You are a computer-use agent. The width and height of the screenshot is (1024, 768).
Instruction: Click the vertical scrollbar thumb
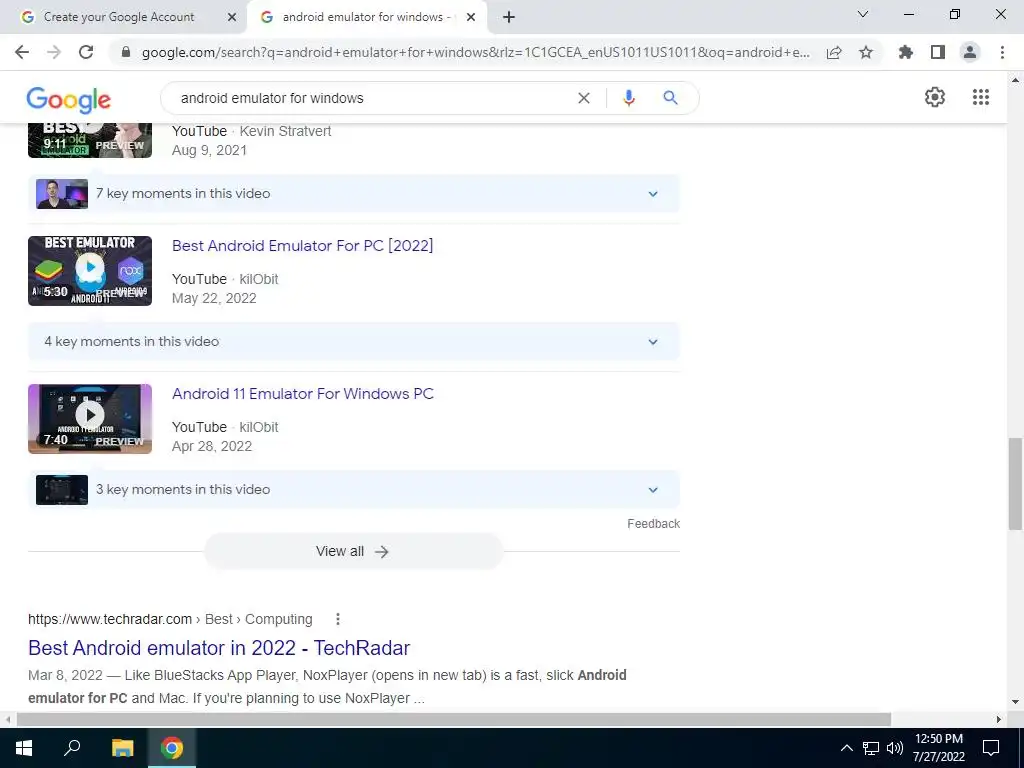1015,484
